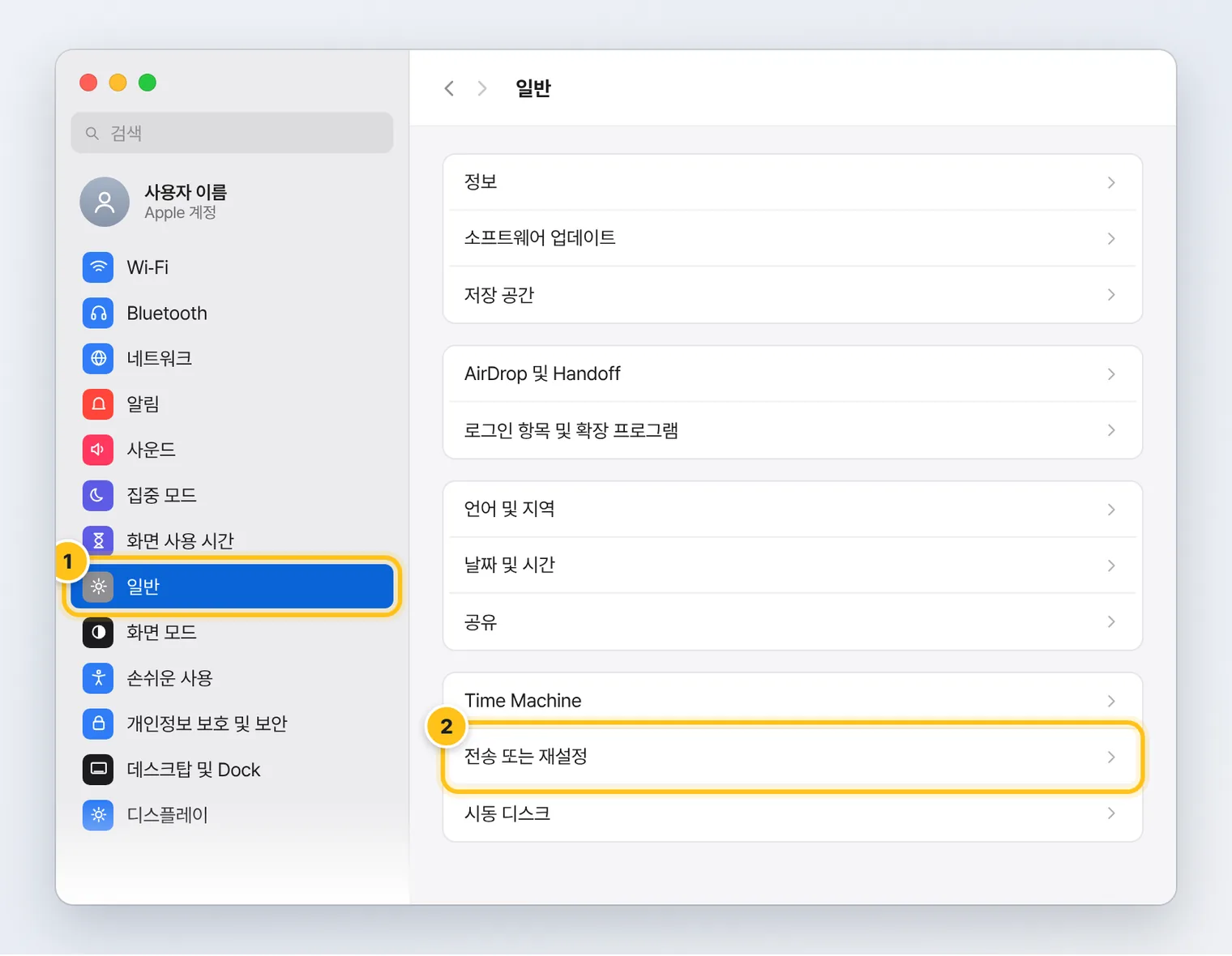Select 개인정보 보호 및 보안 label

tap(207, 723)
